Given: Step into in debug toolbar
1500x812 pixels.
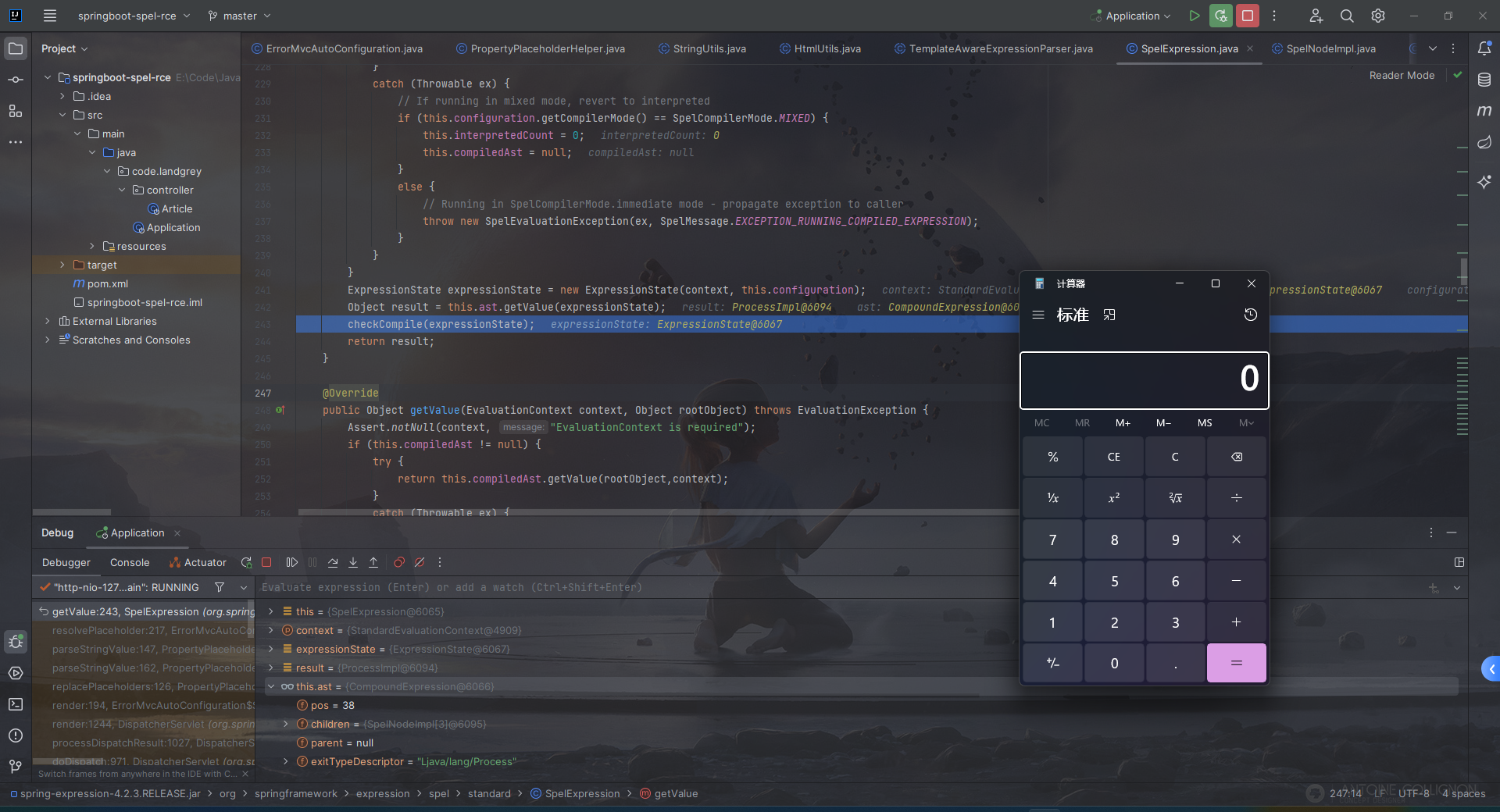Looking at the screenshot, I should pos(353,562).
